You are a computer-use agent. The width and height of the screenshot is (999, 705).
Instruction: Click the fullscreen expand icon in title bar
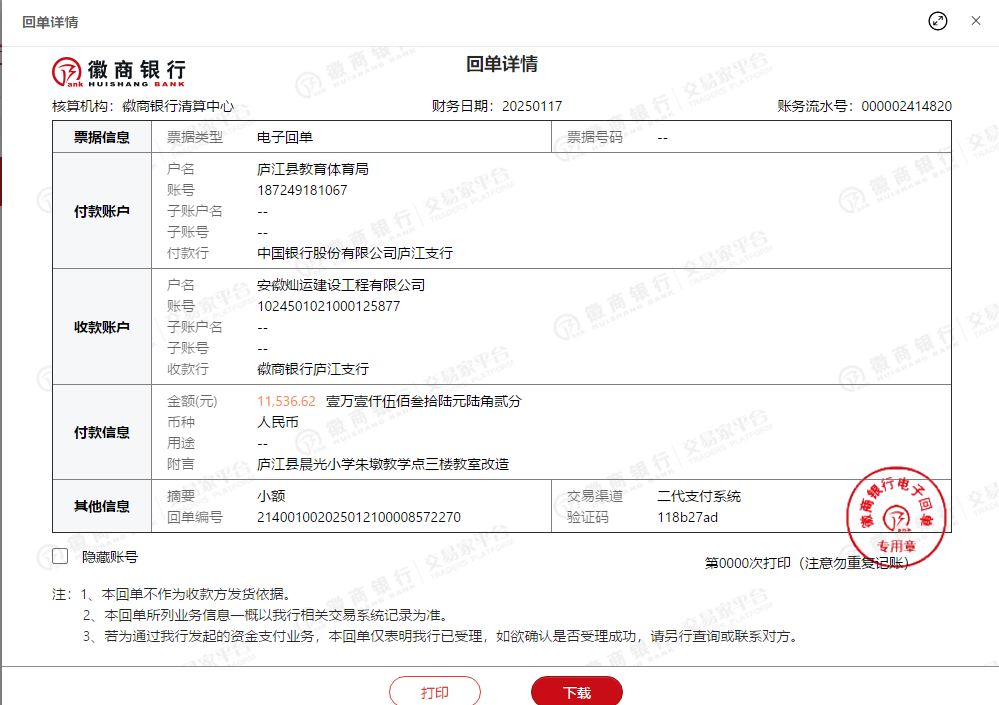click(x=937, y=21)
